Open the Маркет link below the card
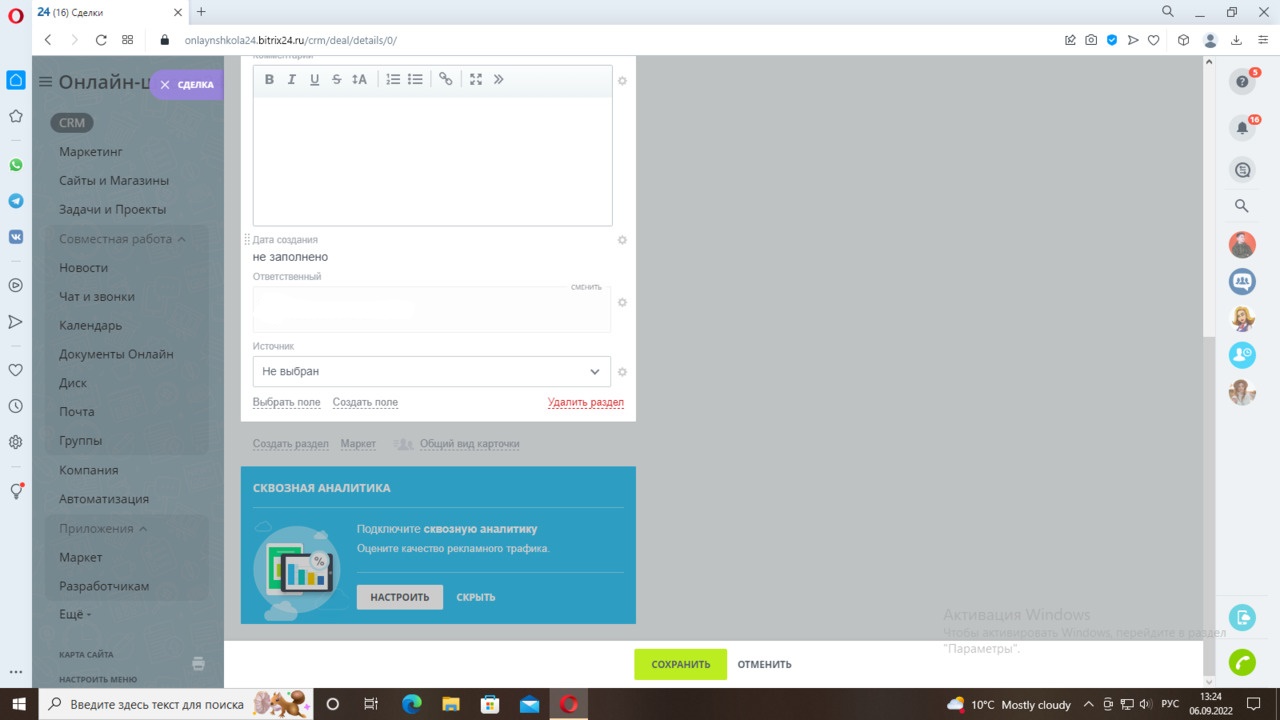The image size is (1280, 720). tap(358, 444)
